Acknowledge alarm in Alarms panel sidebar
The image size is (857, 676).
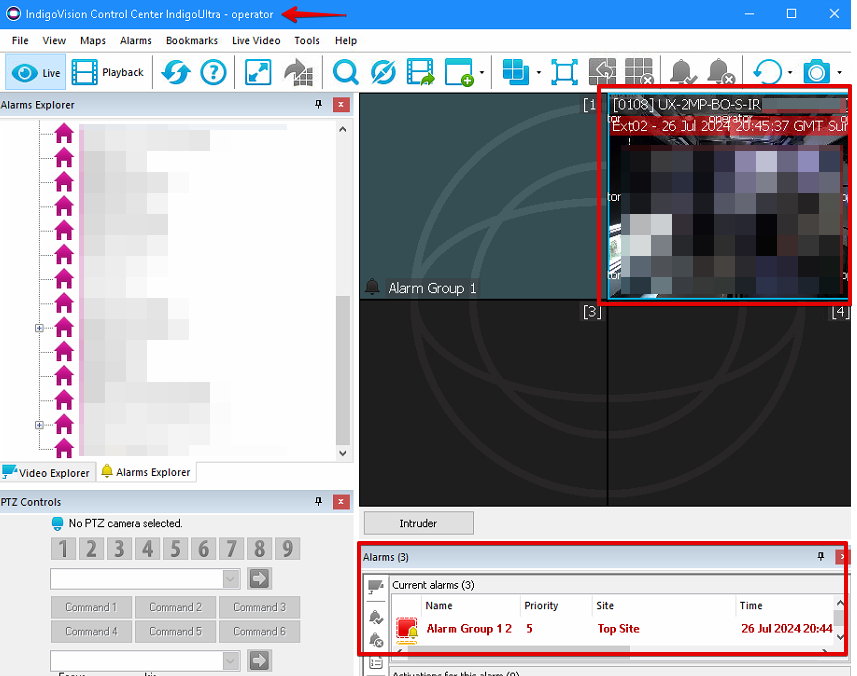tap(375, 617)
